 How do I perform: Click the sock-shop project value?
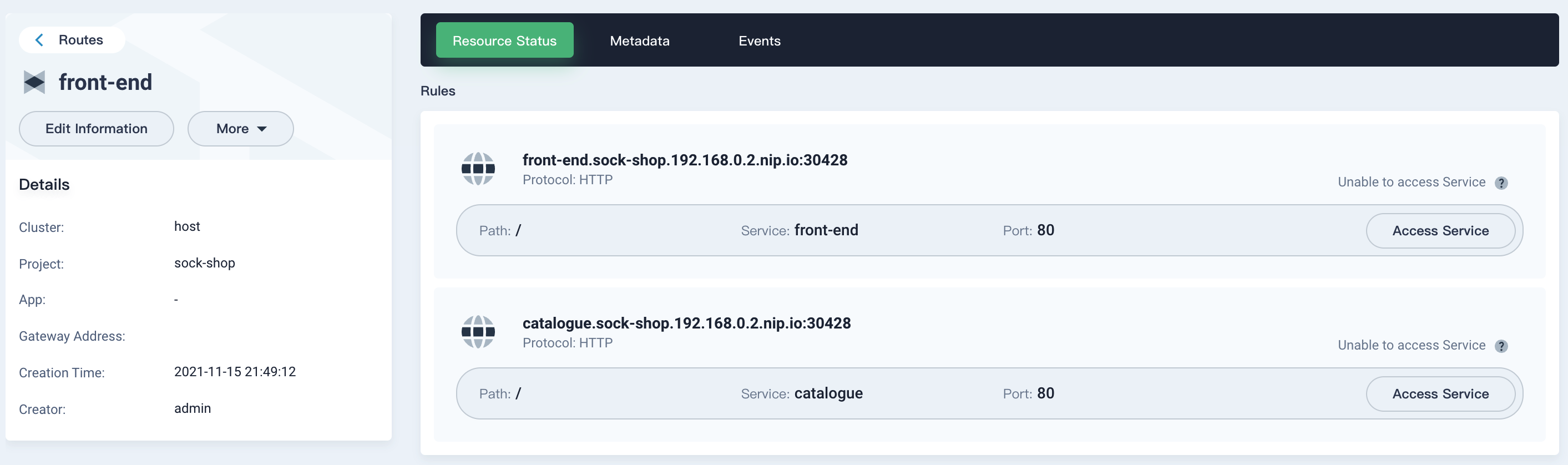[x=205, y=264]
